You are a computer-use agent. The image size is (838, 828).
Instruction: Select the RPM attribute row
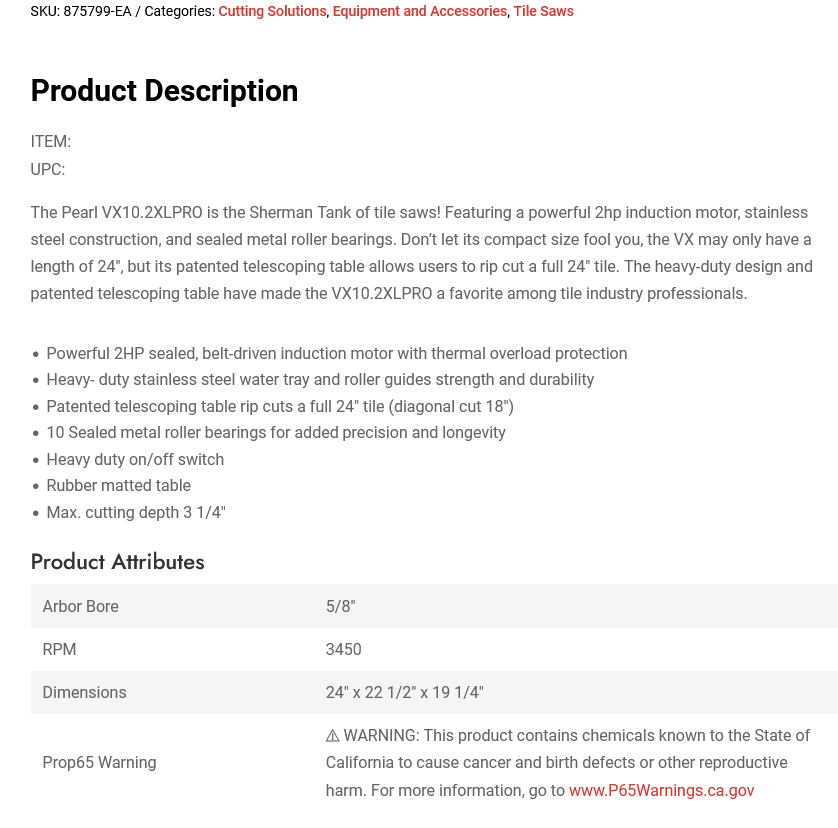pos(434,649)
